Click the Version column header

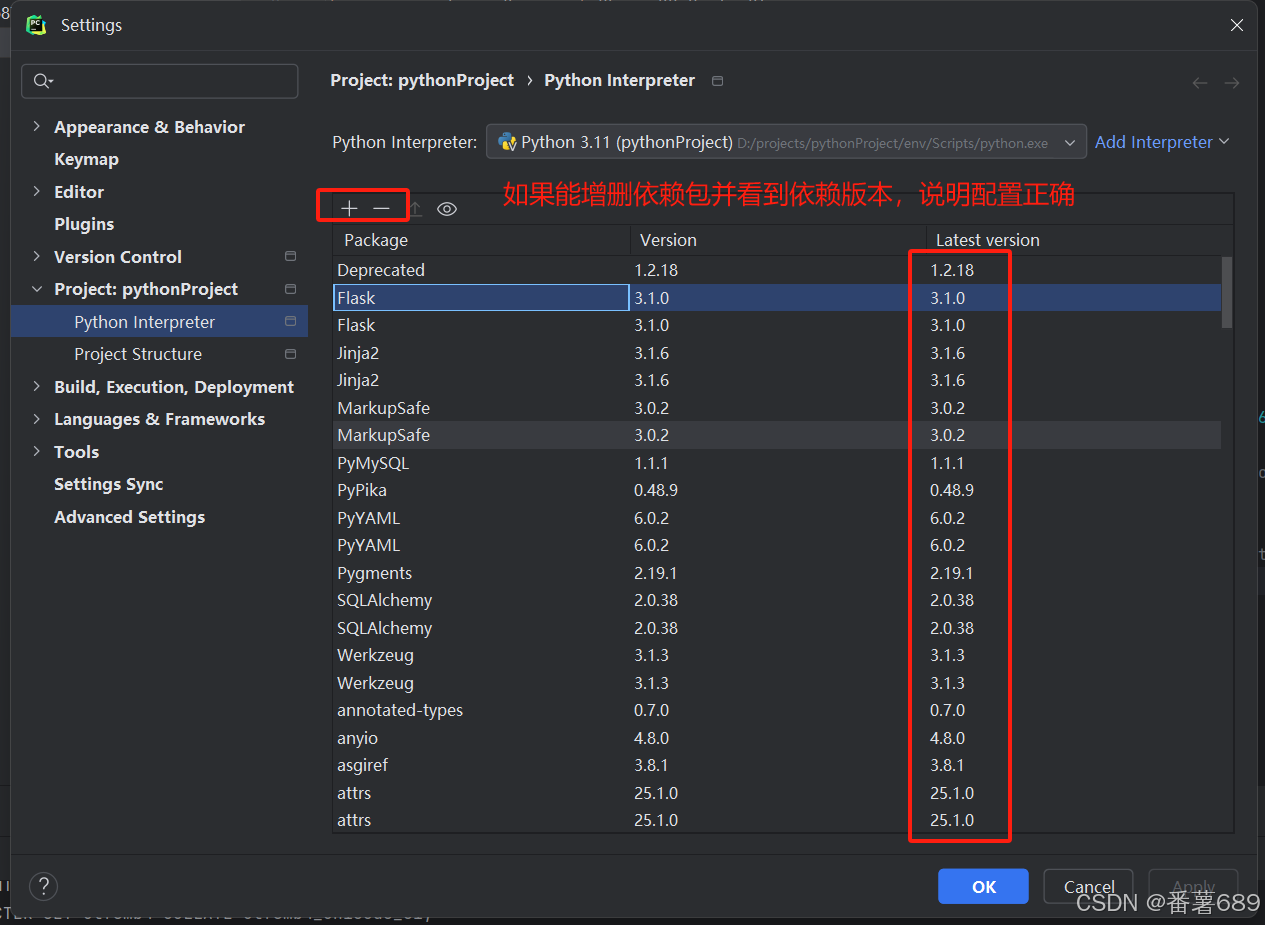point(776,240)
